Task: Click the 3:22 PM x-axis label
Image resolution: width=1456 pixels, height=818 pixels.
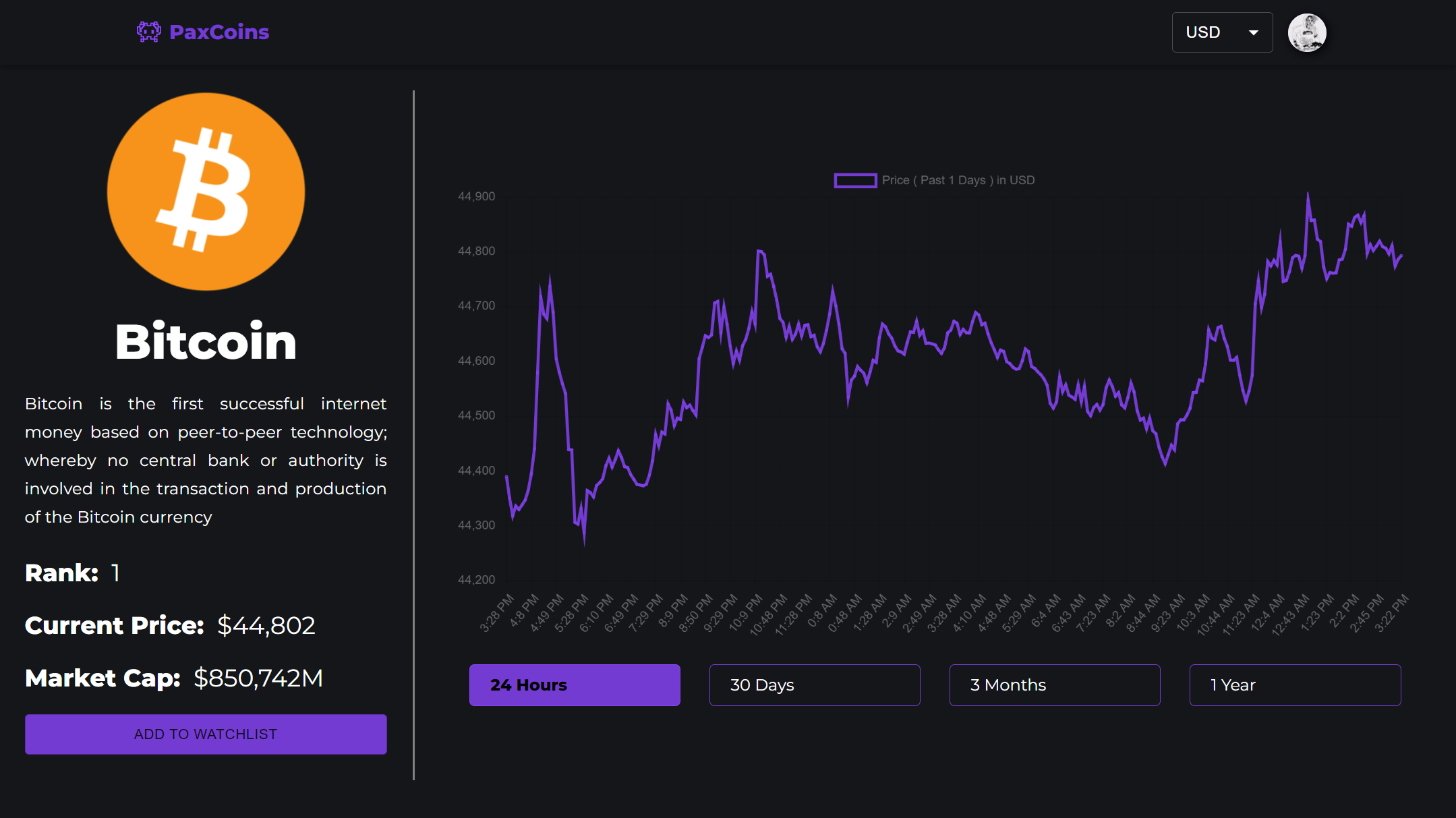Action: click(1391, 612)
